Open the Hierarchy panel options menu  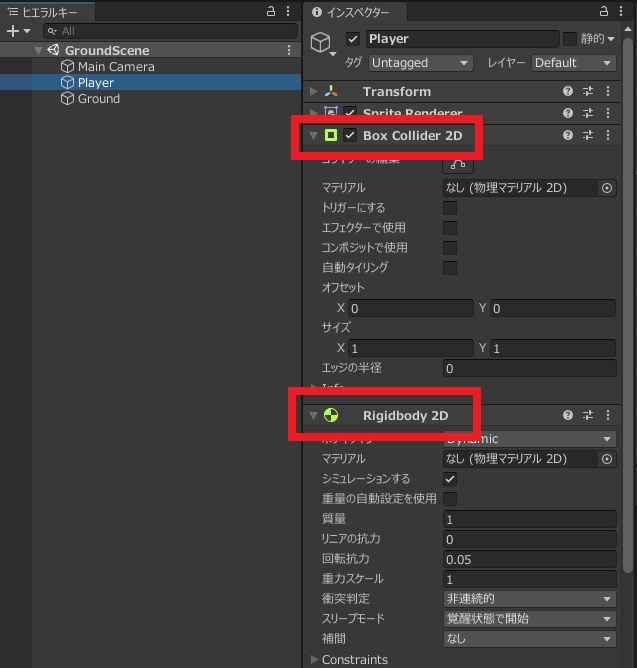click(288, 12)
